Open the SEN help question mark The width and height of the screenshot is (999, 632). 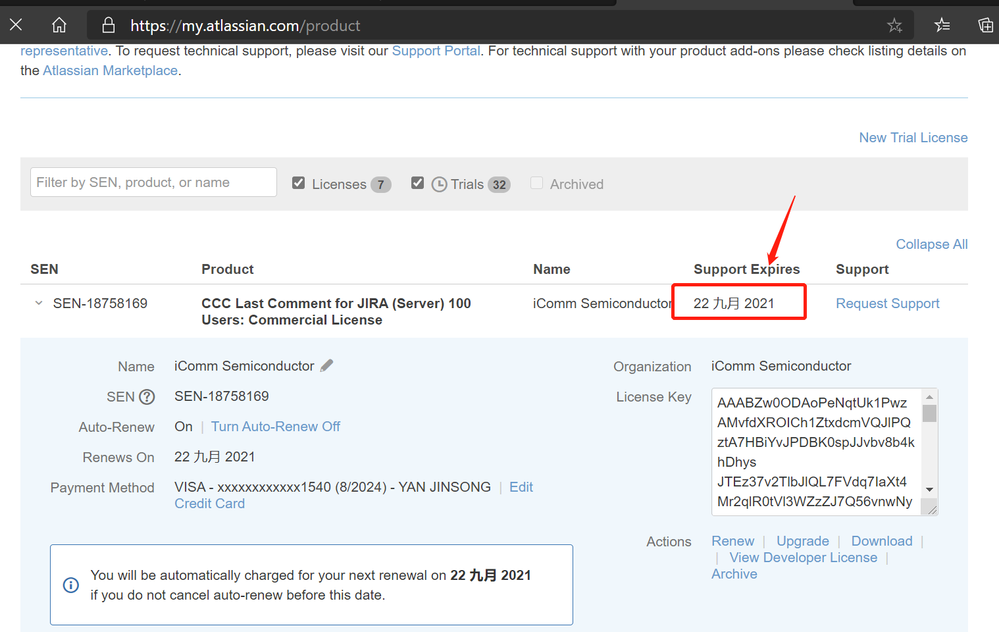pos(147,397)
